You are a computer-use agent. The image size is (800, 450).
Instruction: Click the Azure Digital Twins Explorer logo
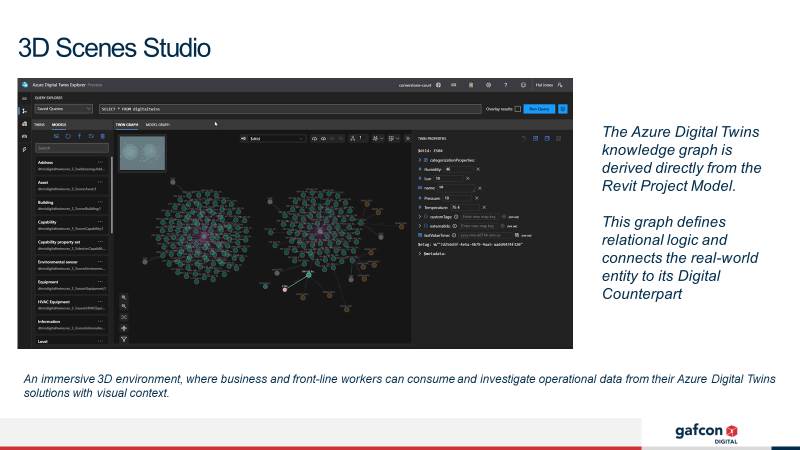(x=24, y=85)
